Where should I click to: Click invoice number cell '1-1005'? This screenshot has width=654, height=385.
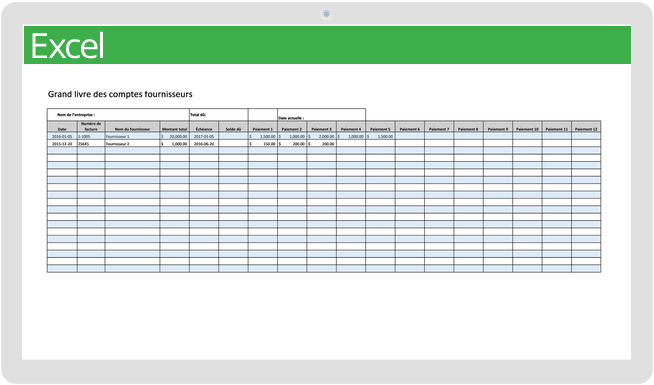(91, 136)
